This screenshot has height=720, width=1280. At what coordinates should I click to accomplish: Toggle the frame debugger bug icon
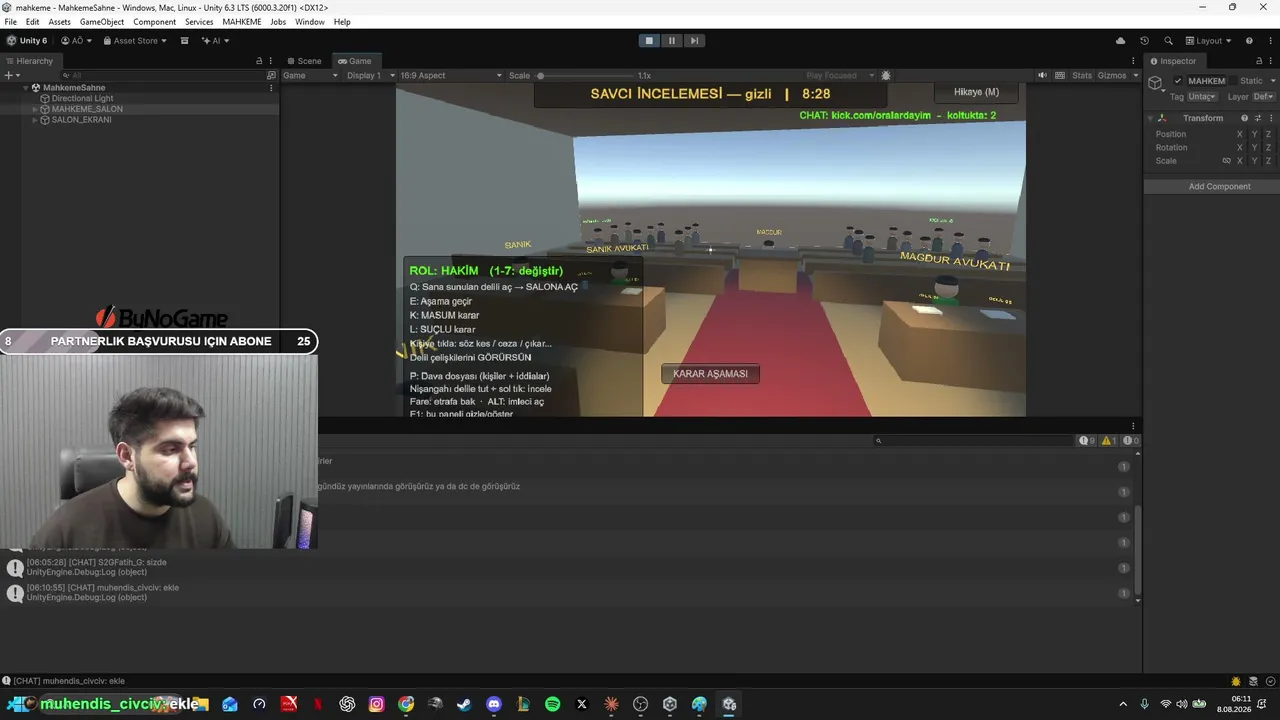tap(886, 75)
